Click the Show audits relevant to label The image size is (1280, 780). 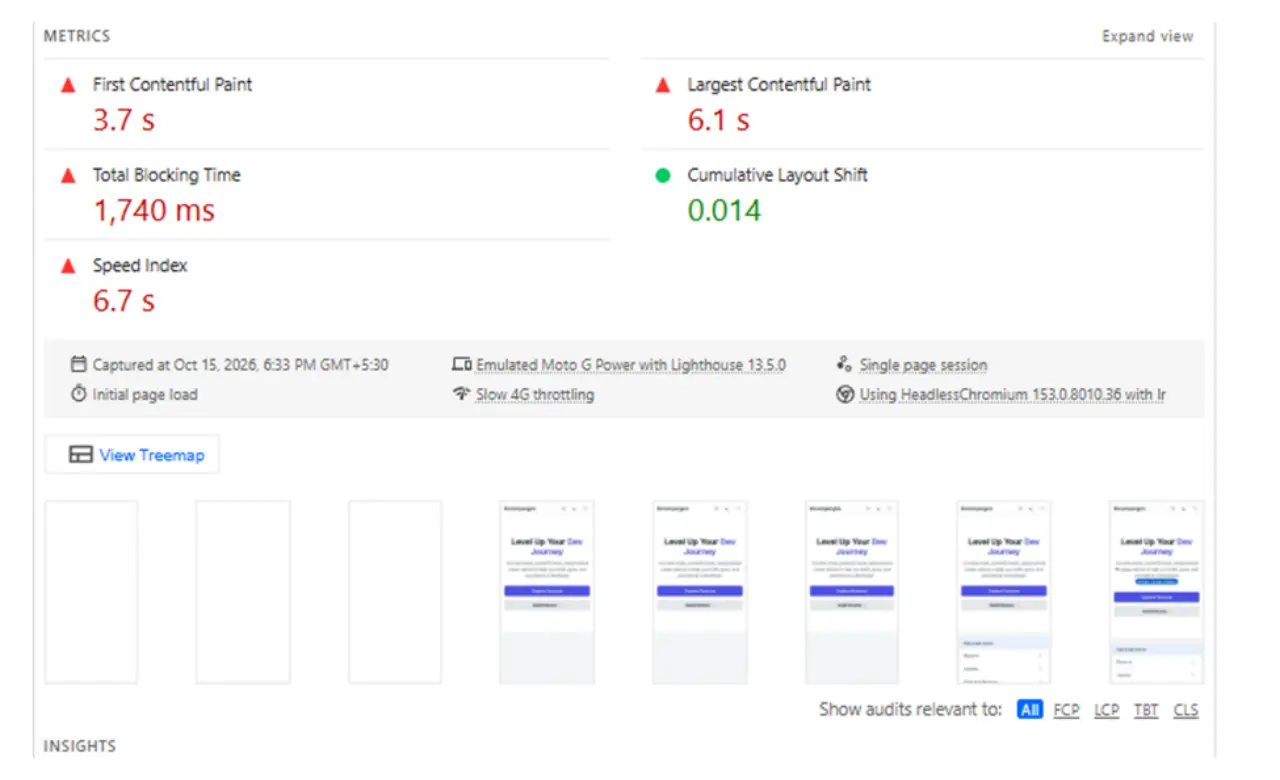[x=910, y=710]
